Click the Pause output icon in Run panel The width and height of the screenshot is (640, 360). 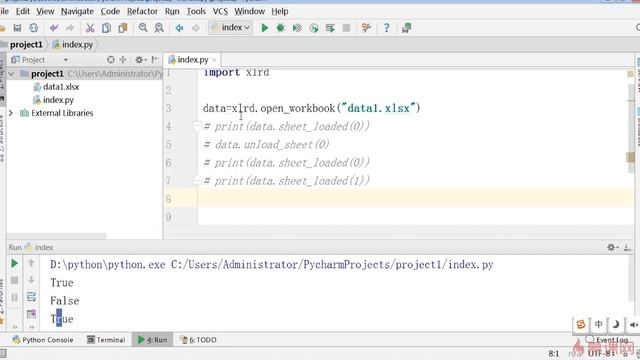pyautogui.click(x=14, y=298)
